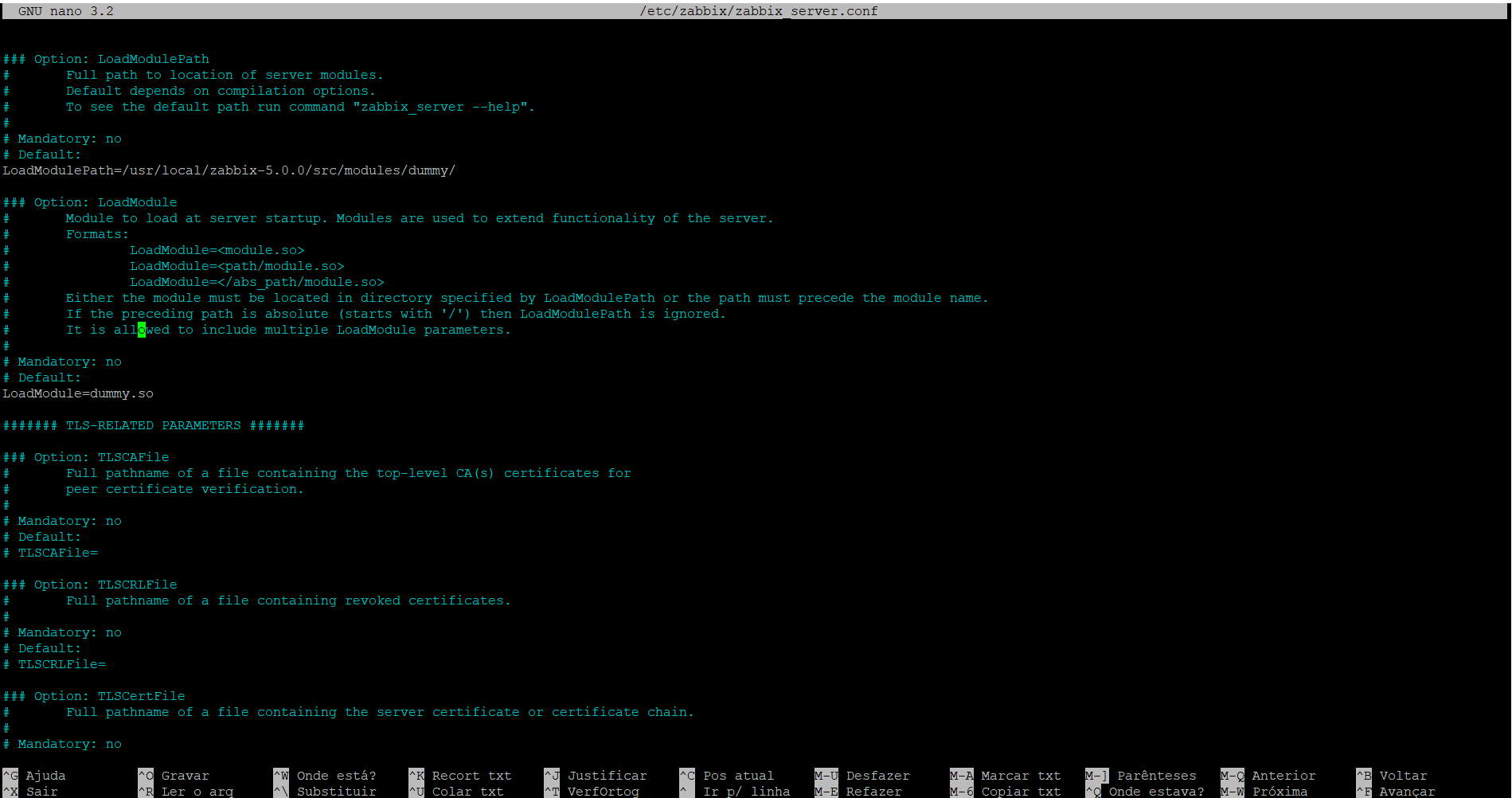Screen dimensions: 1512x798
Task: Choose the M-W Próxima shortcut
Action: coord(1264,792)
